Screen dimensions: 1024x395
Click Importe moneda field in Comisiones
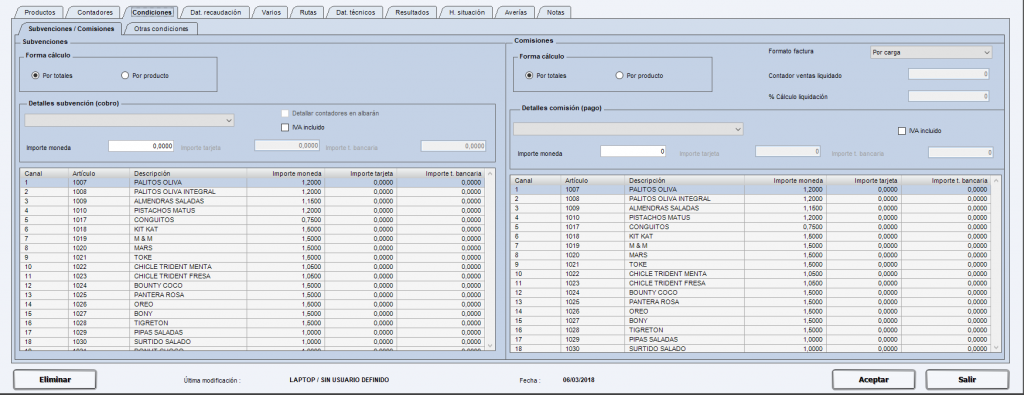(633, 151)
